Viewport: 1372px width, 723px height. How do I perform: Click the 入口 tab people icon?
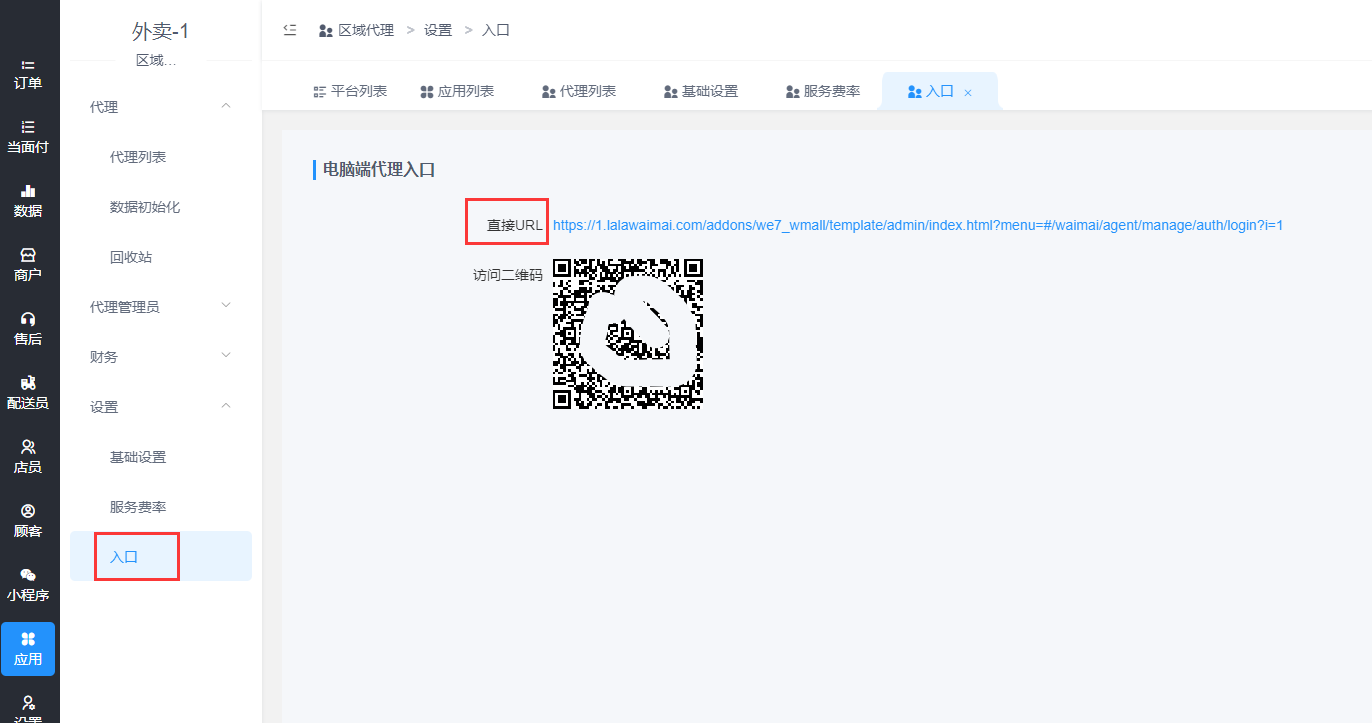914,92
